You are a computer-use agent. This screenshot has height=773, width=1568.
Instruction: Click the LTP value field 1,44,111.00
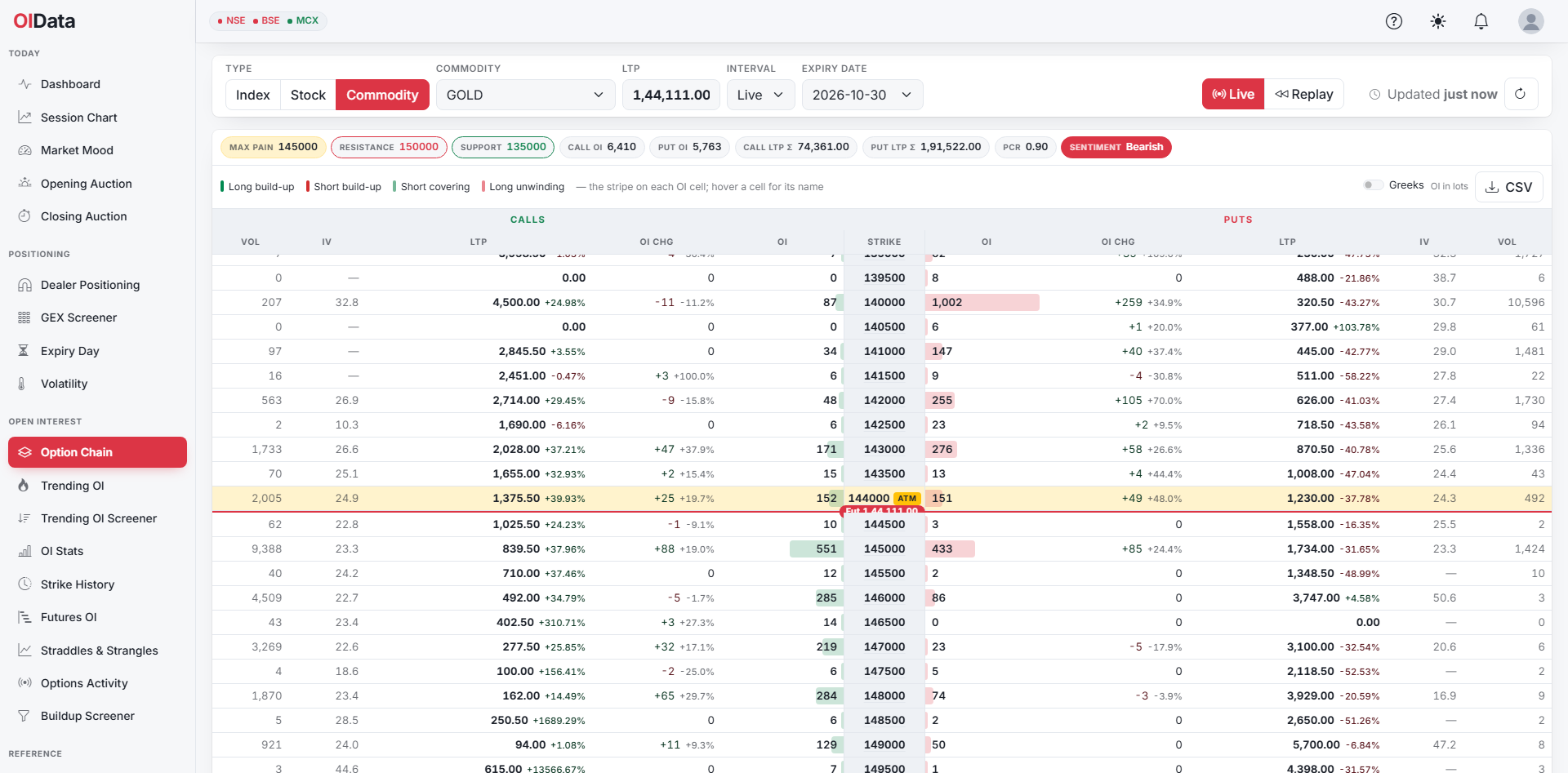(671, 95)
